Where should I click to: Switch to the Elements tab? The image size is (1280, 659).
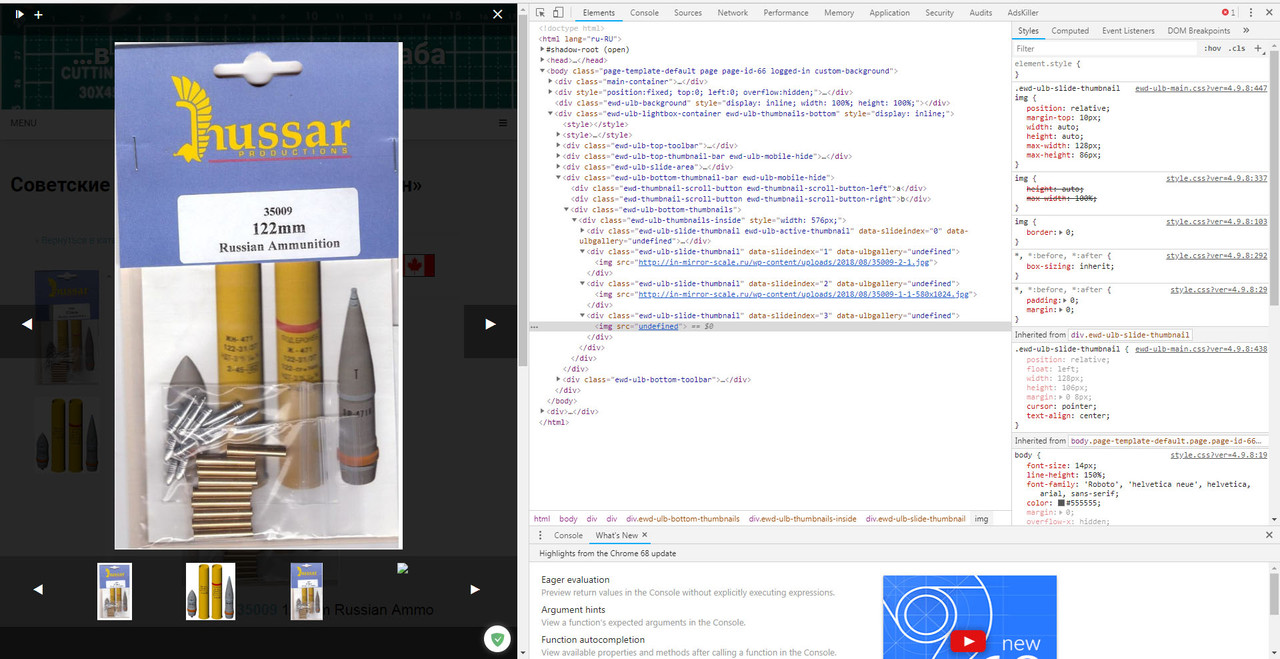coord(598,13)
